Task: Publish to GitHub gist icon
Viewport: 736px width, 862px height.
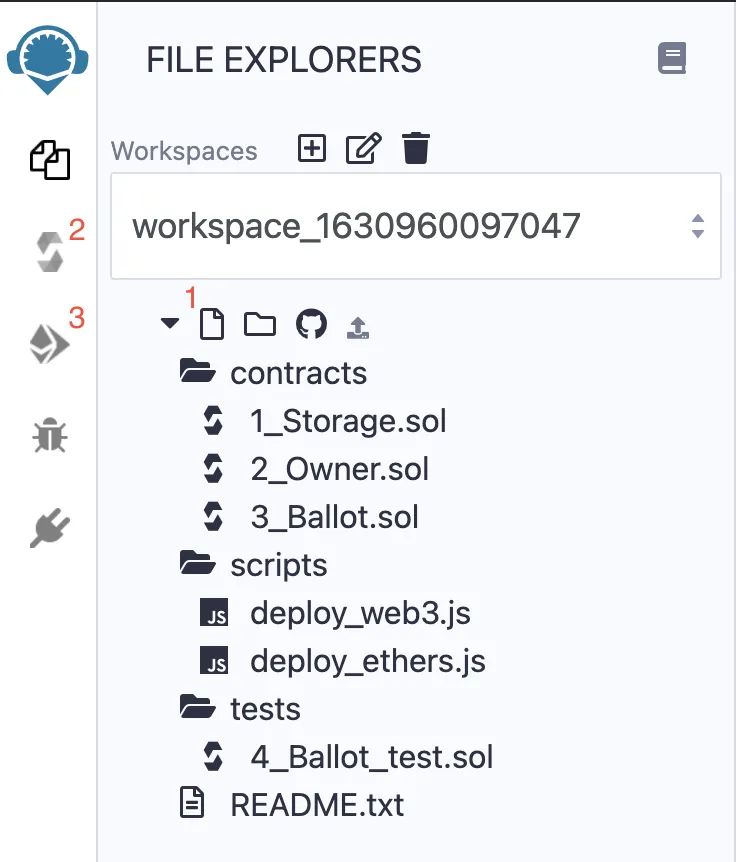Action: click(312, 324)
